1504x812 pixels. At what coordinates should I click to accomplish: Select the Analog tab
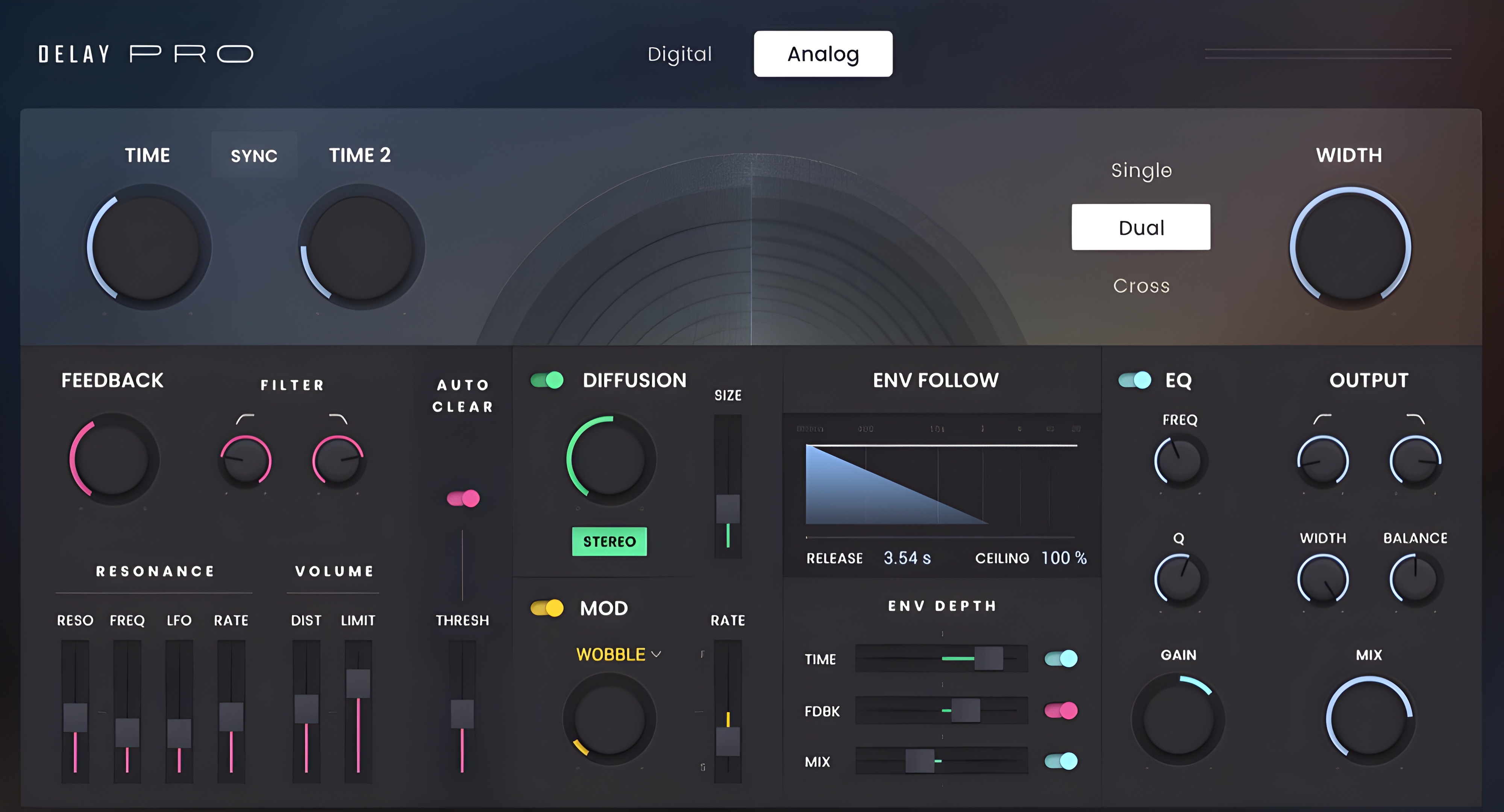tap(823, 54)
